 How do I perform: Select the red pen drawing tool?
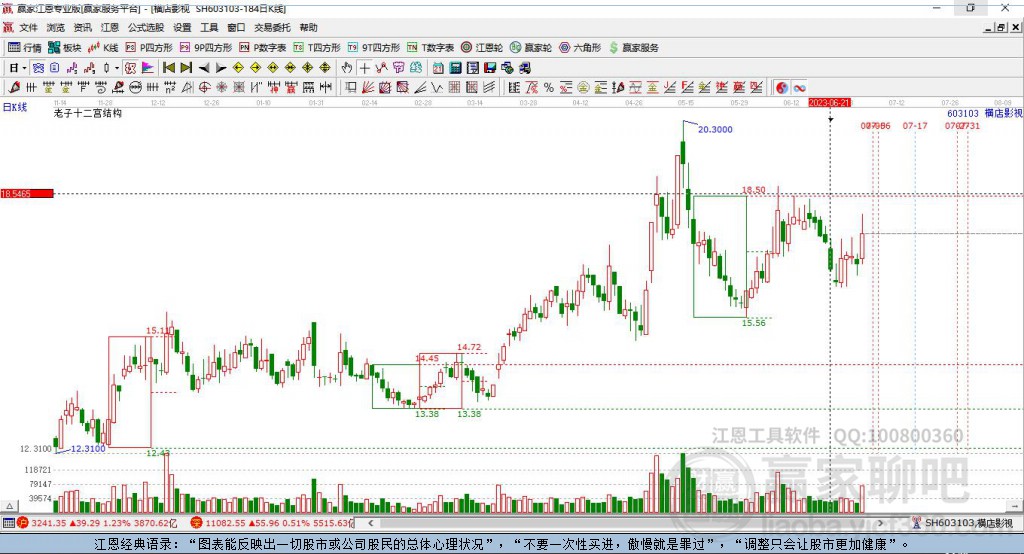(x=14, y=88)
